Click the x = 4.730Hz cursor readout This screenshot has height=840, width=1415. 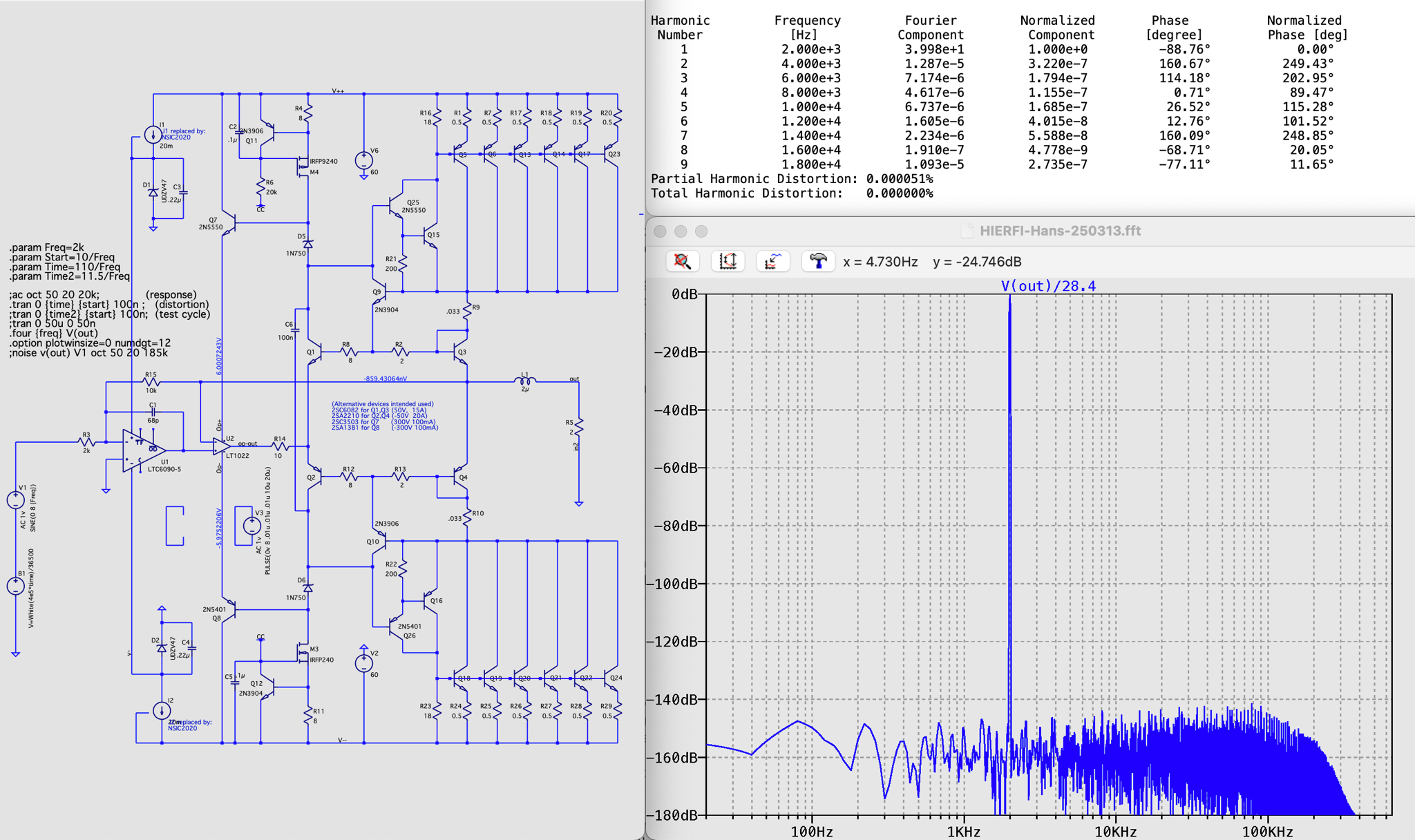(x=880, y=262)
